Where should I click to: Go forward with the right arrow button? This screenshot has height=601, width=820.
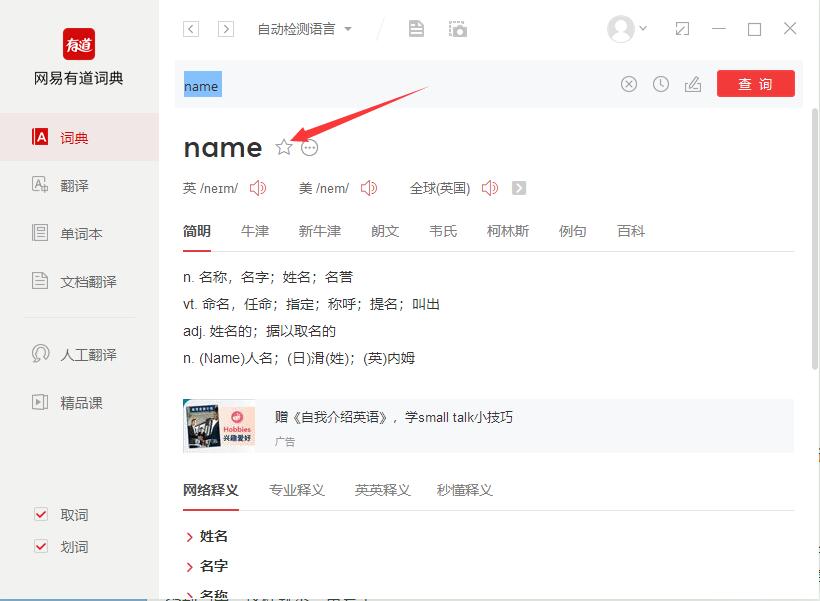pos(226,29)
